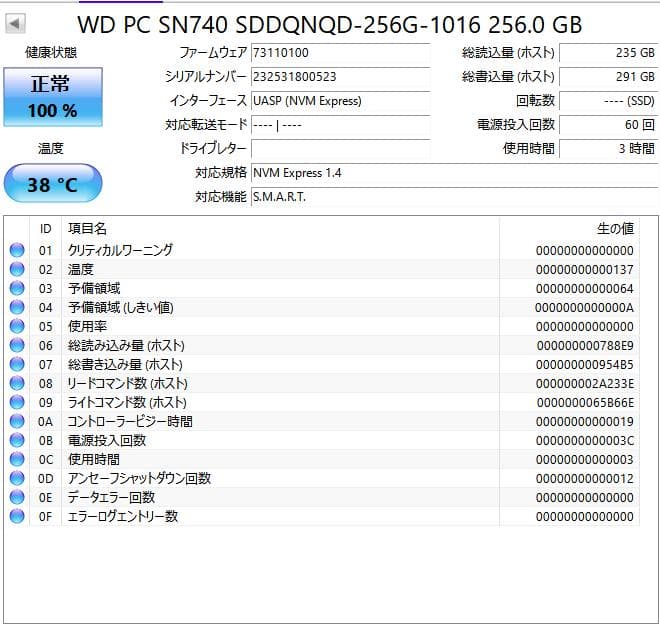Click the interface field UASP (NVM Express)
This screenshot has width=660, height=627.
click(341, 101)
